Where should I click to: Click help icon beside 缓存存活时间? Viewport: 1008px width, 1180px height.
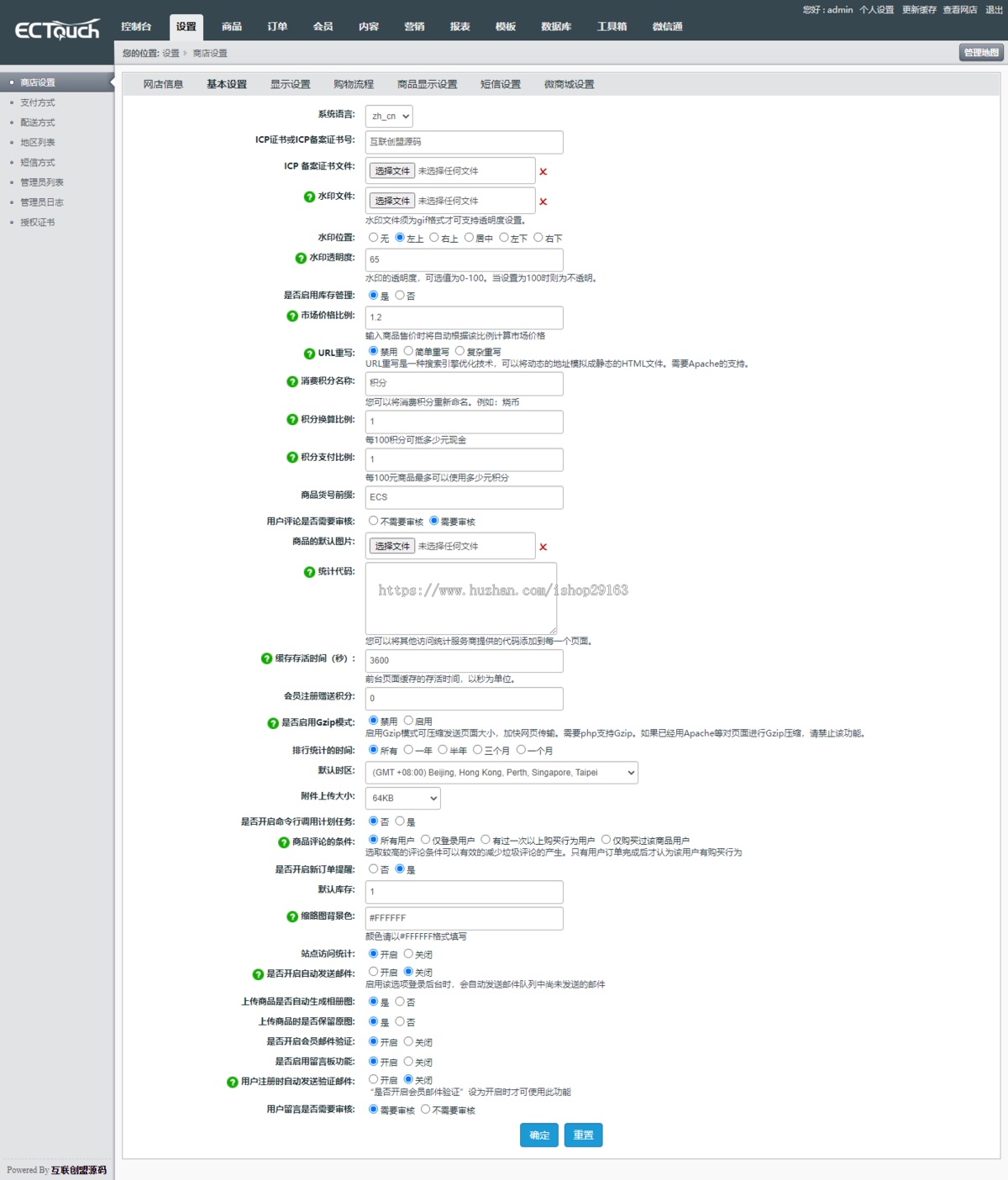[x=266, y=658]
